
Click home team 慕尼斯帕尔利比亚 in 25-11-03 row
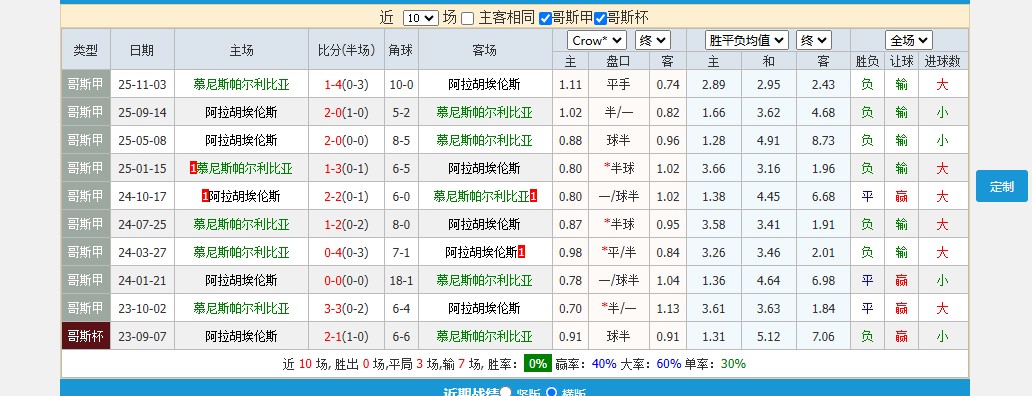point(242,84)
